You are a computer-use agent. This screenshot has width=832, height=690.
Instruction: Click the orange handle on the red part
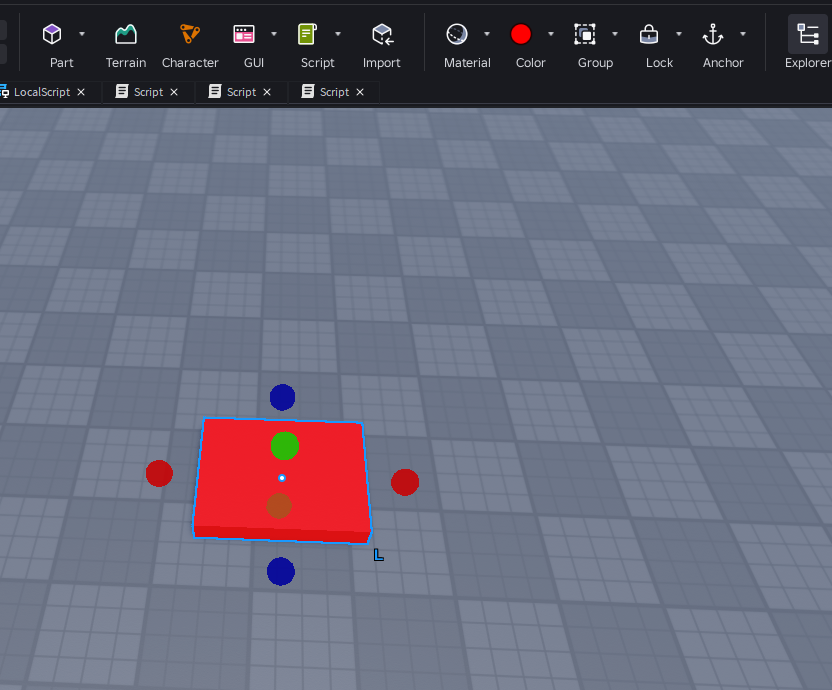(279, 506)
